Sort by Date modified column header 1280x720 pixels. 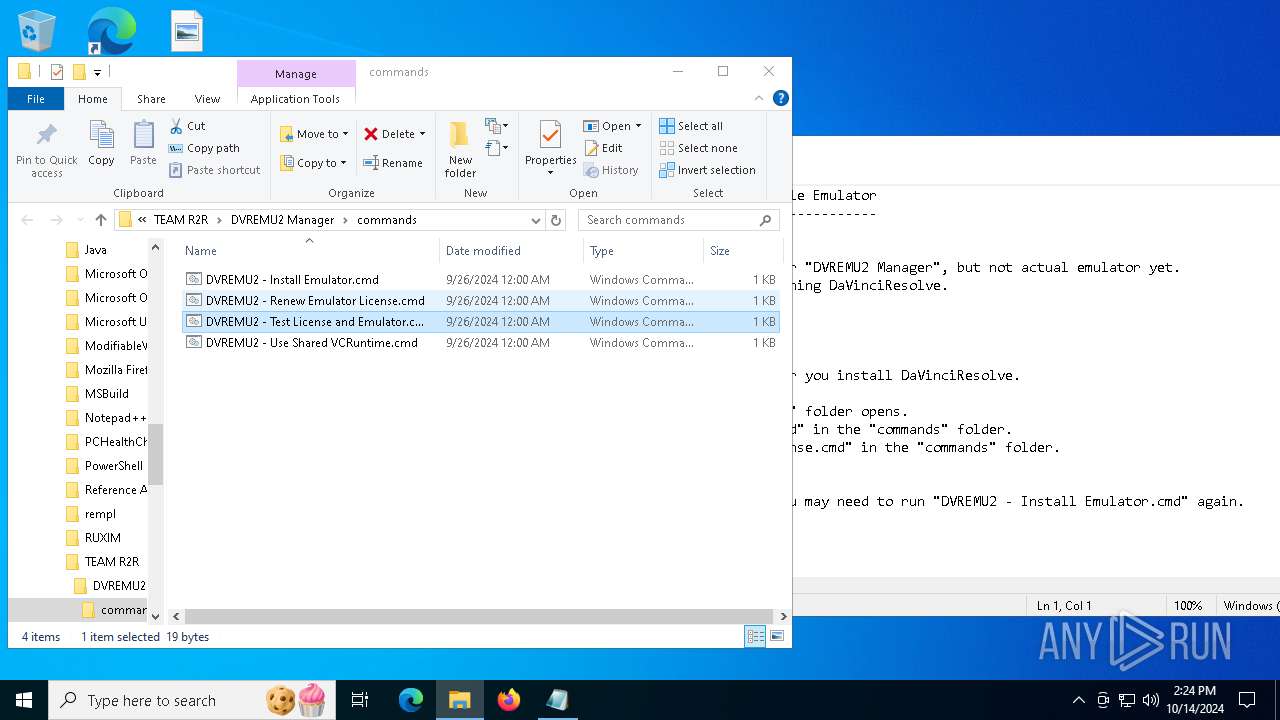(511, 250)
